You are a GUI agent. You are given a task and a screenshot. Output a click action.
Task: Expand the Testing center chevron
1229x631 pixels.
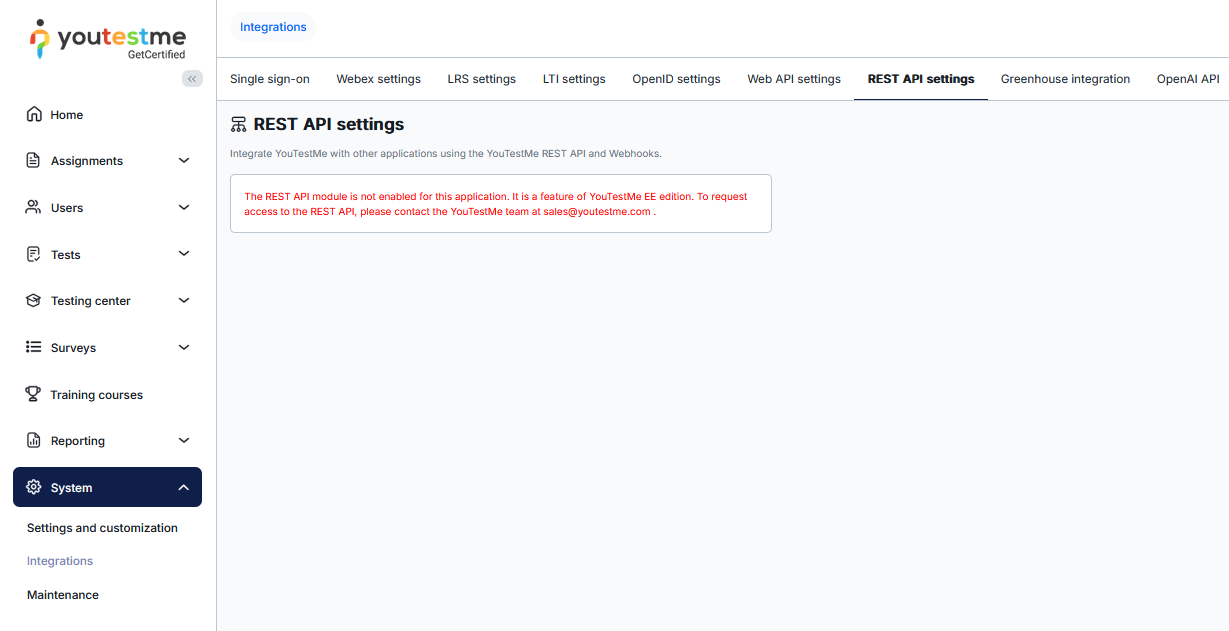tap(184, 300)
